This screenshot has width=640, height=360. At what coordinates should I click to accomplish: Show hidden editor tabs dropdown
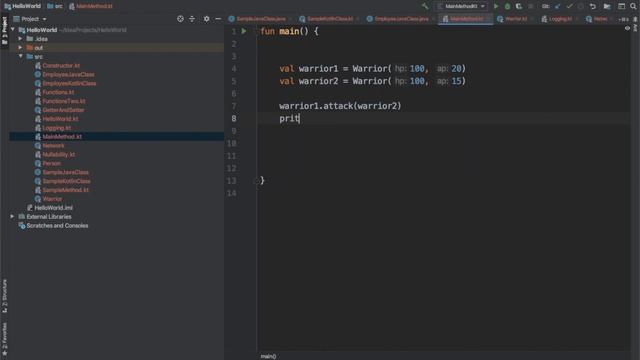[623, 19]
